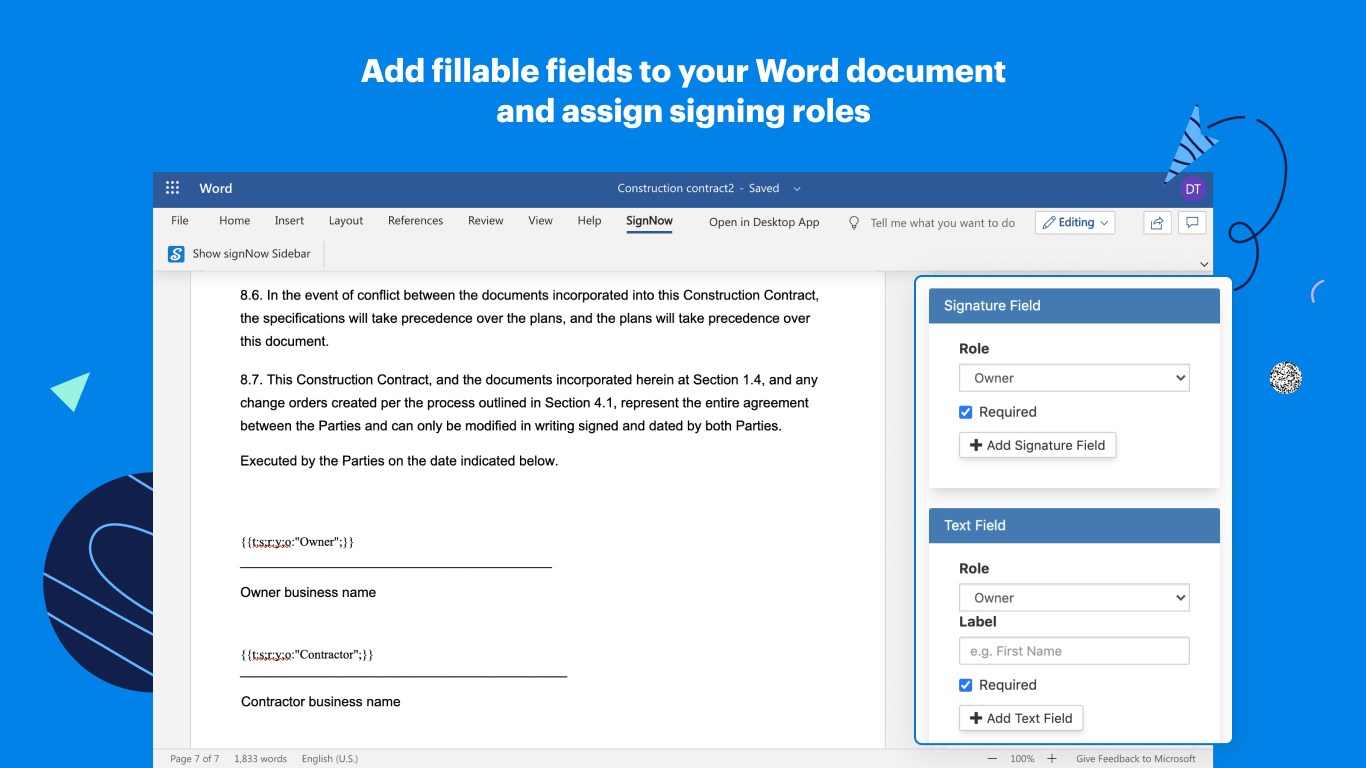The image size is (1366, 768).
Task: Switch to the Home tab
Action: point(234,221)
